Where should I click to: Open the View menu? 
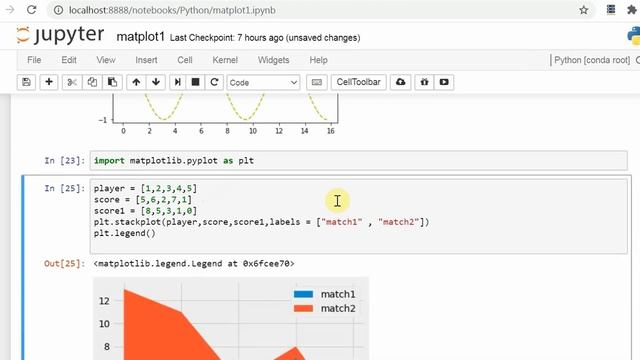click(x=106, y=60)
